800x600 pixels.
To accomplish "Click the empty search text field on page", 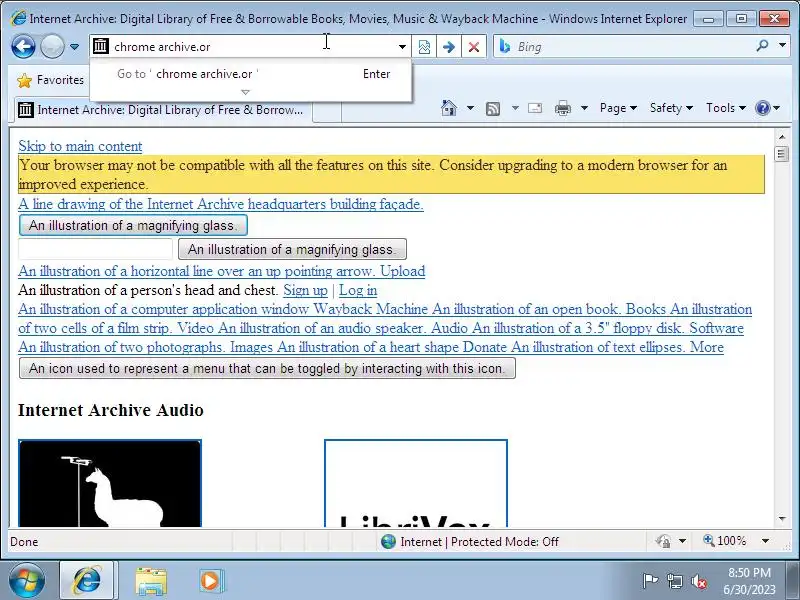I will tap(95, 249).
